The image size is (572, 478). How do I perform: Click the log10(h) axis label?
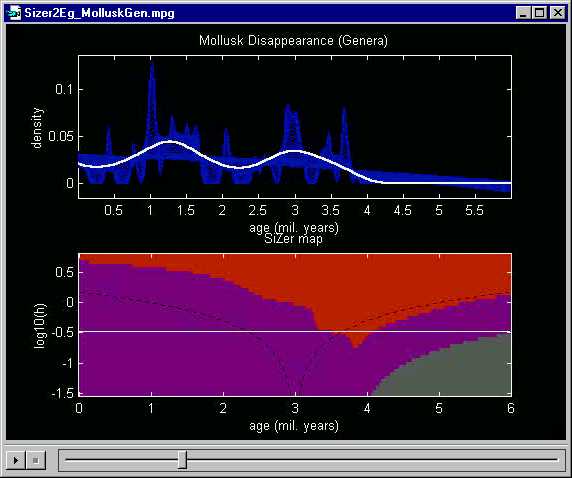39,326
